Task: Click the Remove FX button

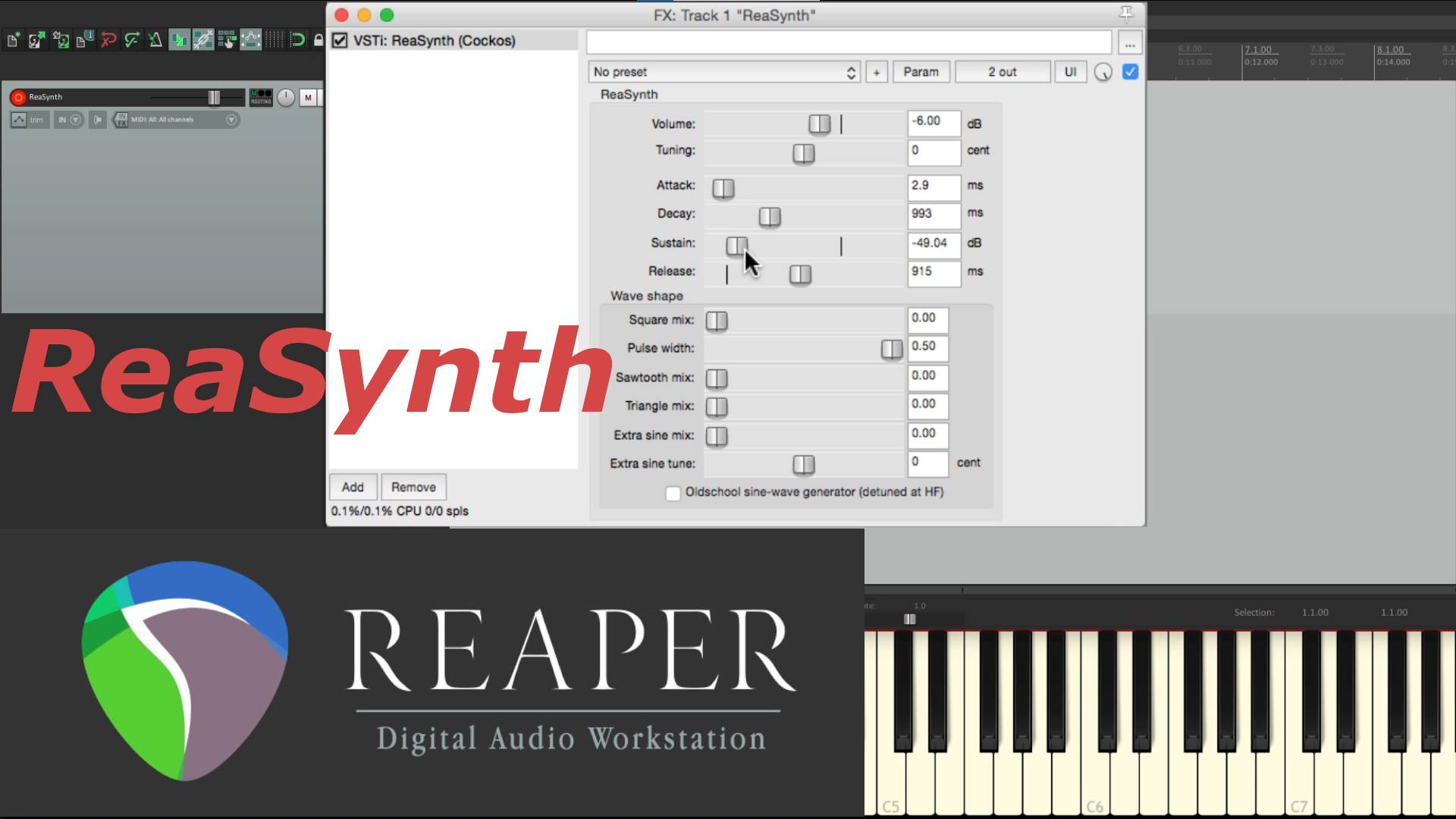Action: pyautogui.click(x=413, y=487)
